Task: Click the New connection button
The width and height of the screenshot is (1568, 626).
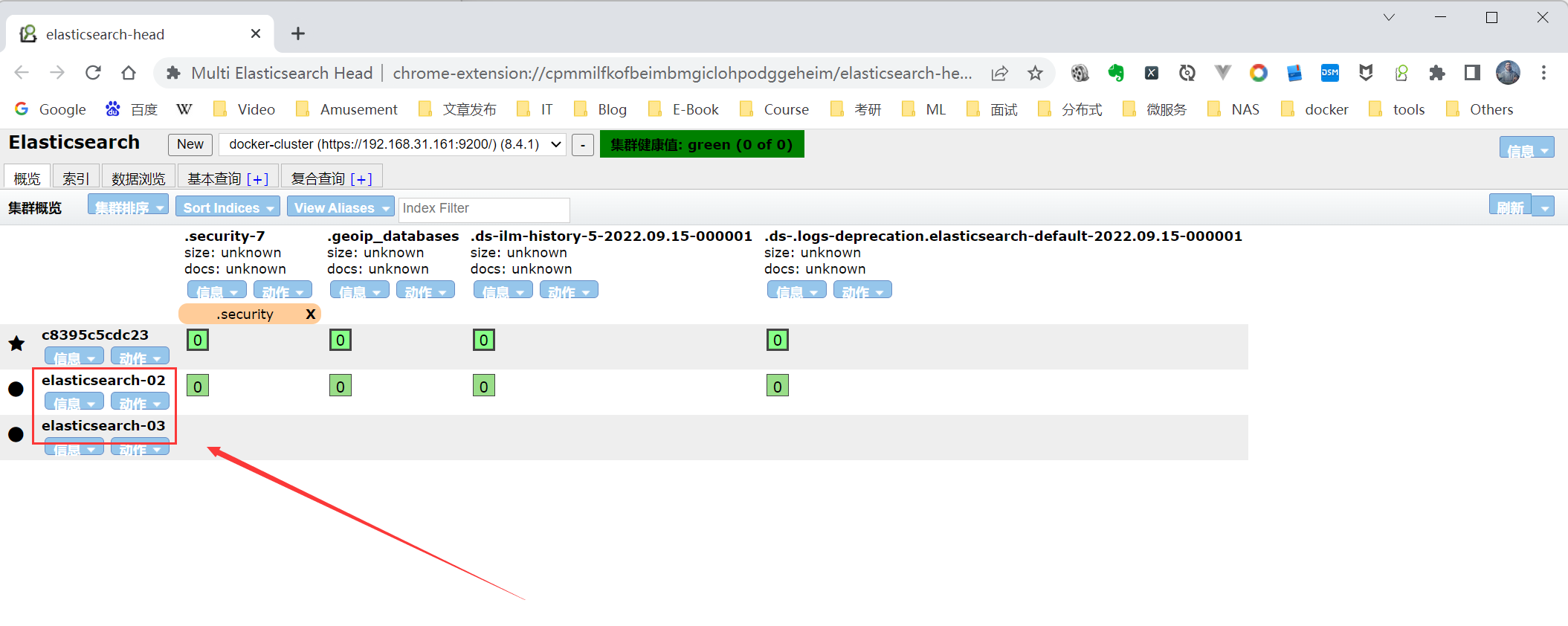Action: pos(190,144)
